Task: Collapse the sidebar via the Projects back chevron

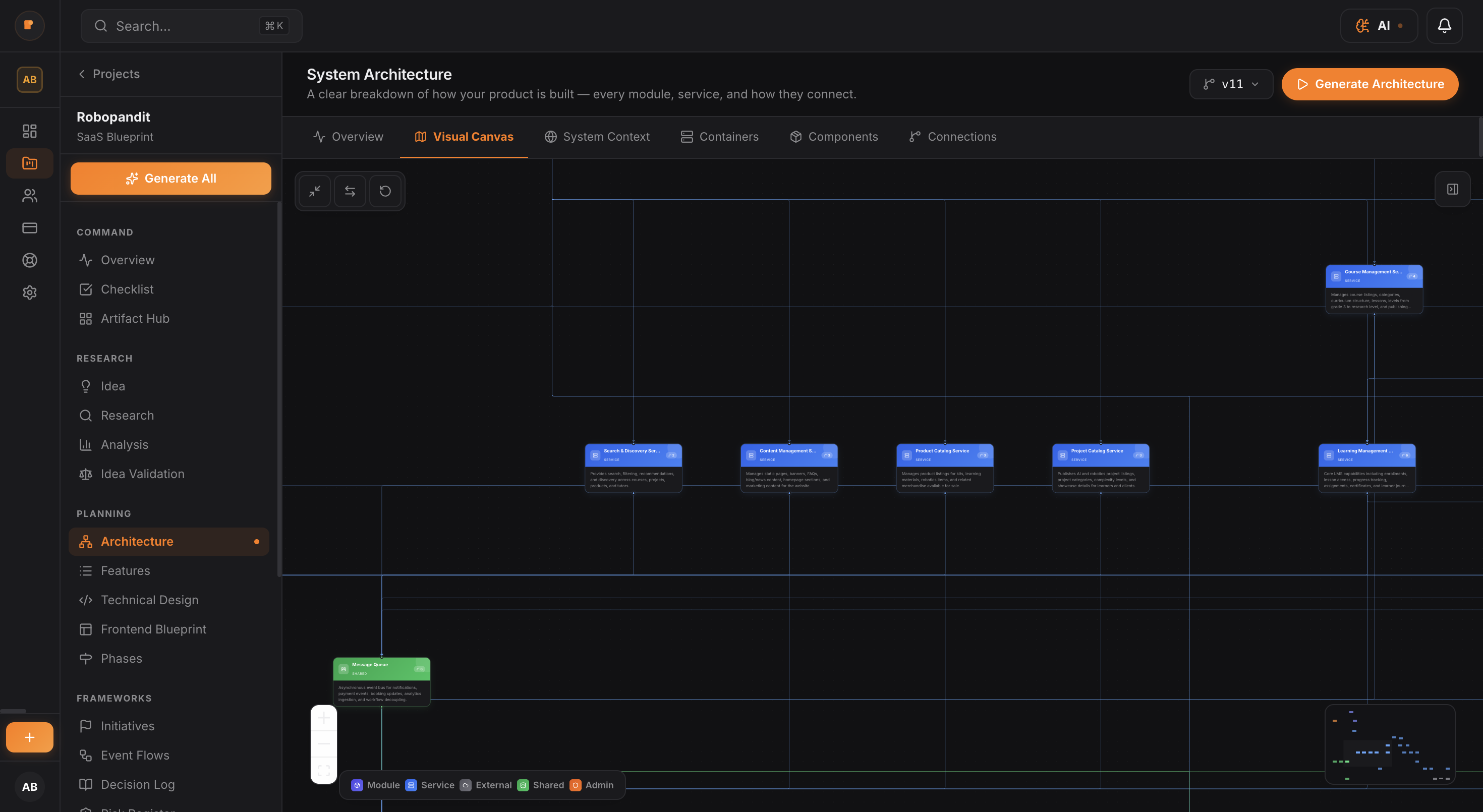Action: coord(81,74)
